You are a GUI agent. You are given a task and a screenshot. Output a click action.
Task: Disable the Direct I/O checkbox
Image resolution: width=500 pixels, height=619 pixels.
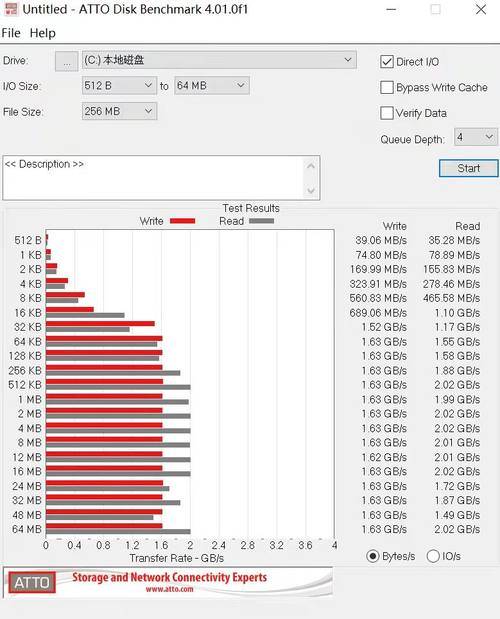(387, 62)
